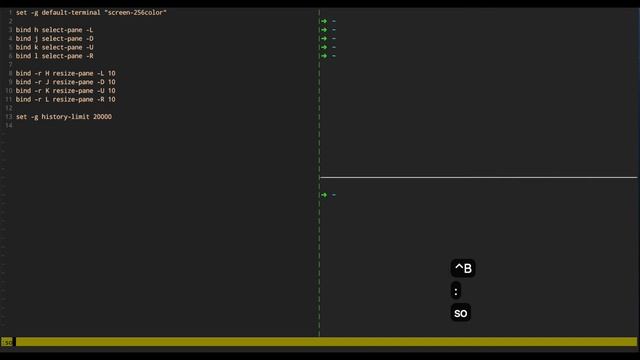Click the 'bind -r H resize-pane -L 10' line

pyautogui.click(x=65, y=73)
